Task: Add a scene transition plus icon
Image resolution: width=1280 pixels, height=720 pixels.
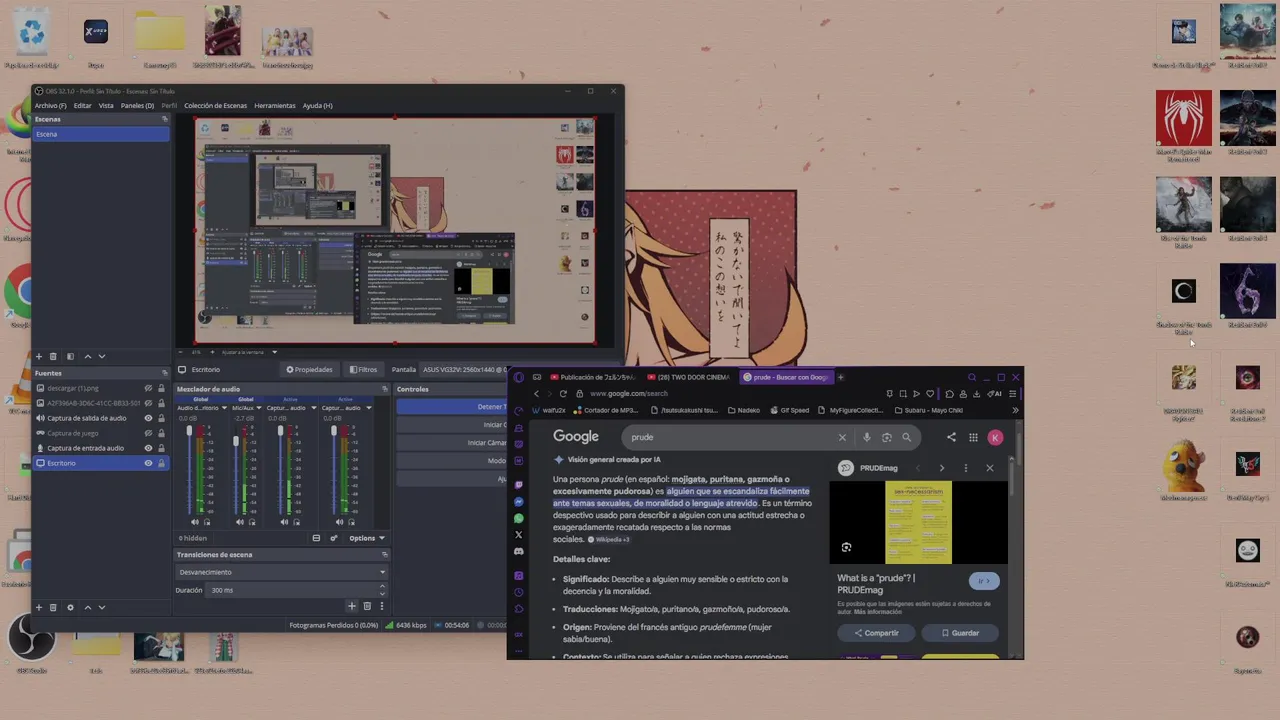Action: point(352,606)
